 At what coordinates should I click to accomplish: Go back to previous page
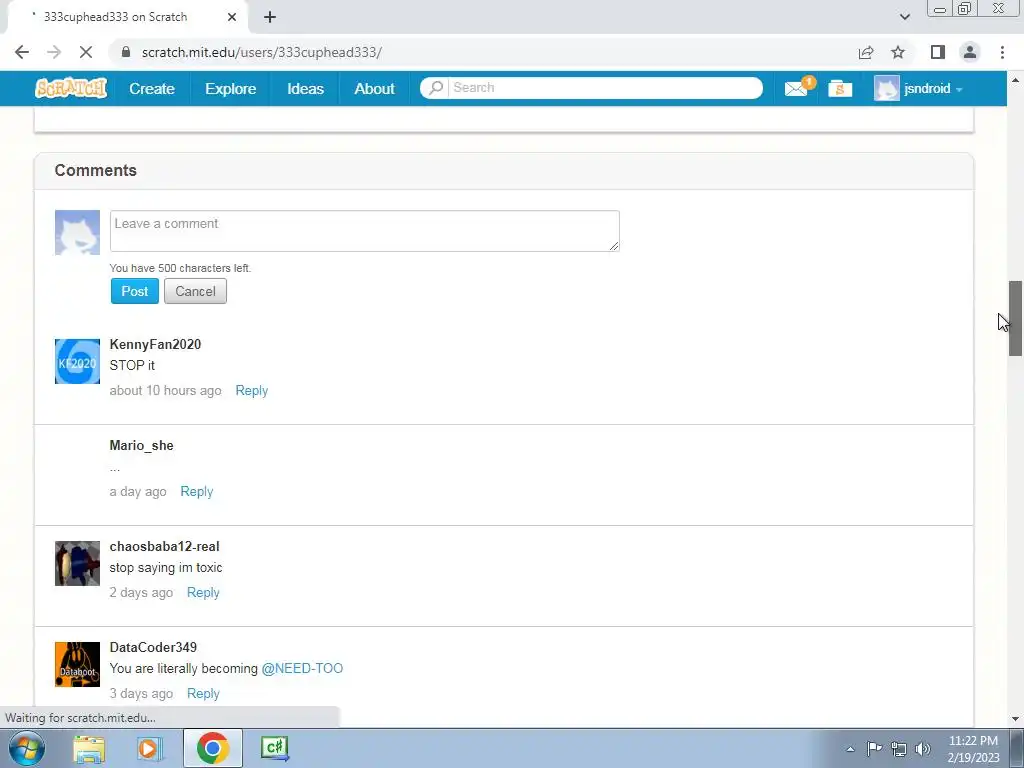pyautogui.click(x=22, y=52)
